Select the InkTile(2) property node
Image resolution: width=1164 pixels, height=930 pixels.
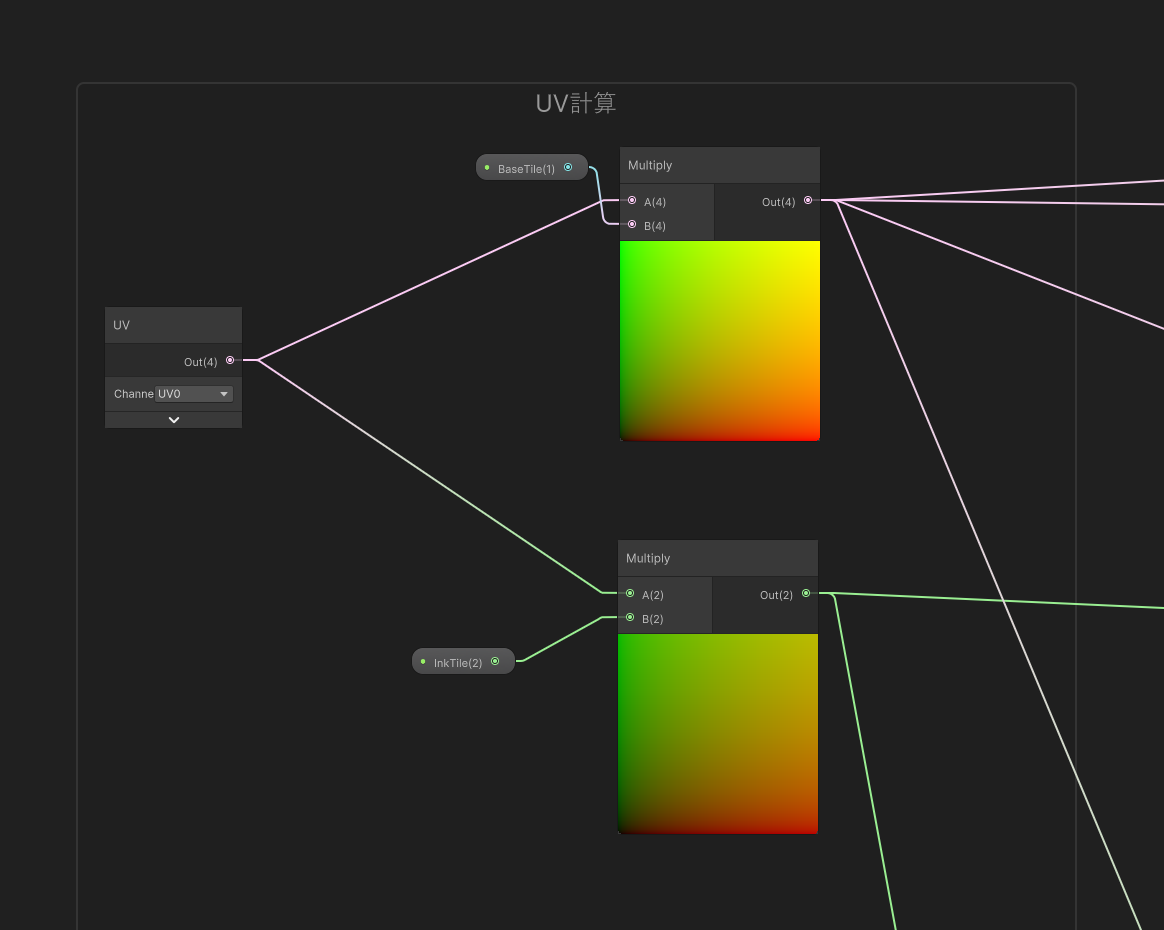click(x=458, y=662)
